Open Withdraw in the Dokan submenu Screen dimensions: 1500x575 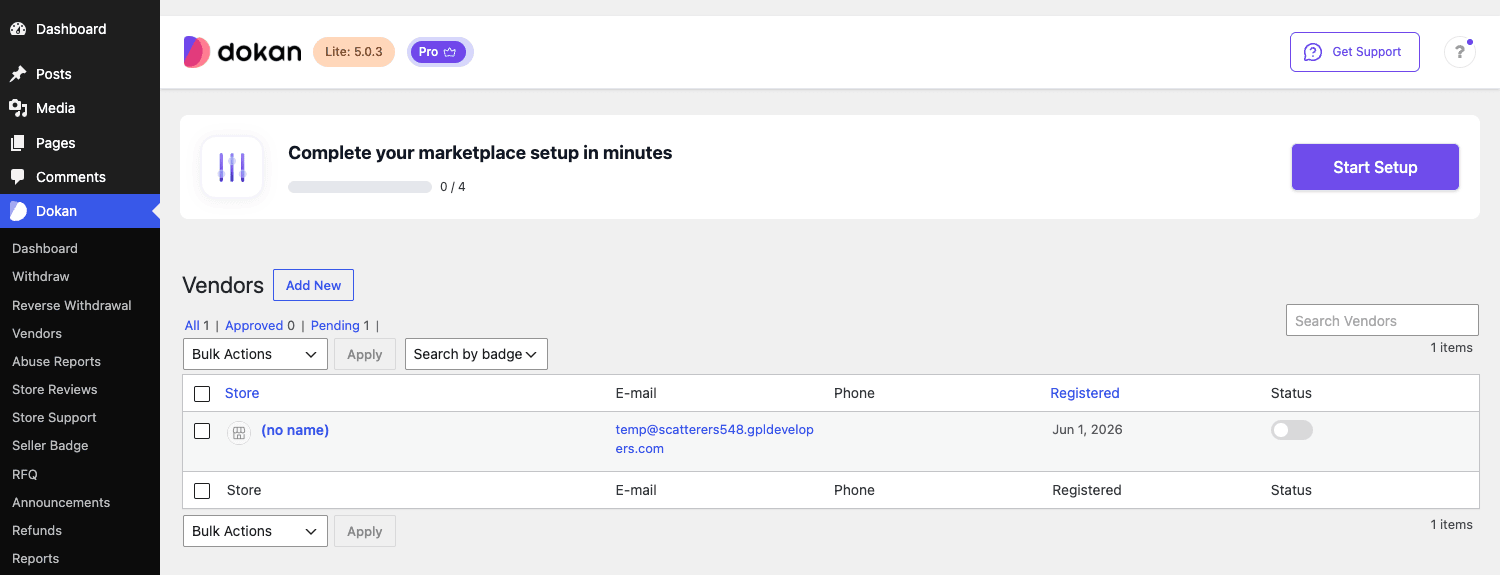(x=41, y=276)
